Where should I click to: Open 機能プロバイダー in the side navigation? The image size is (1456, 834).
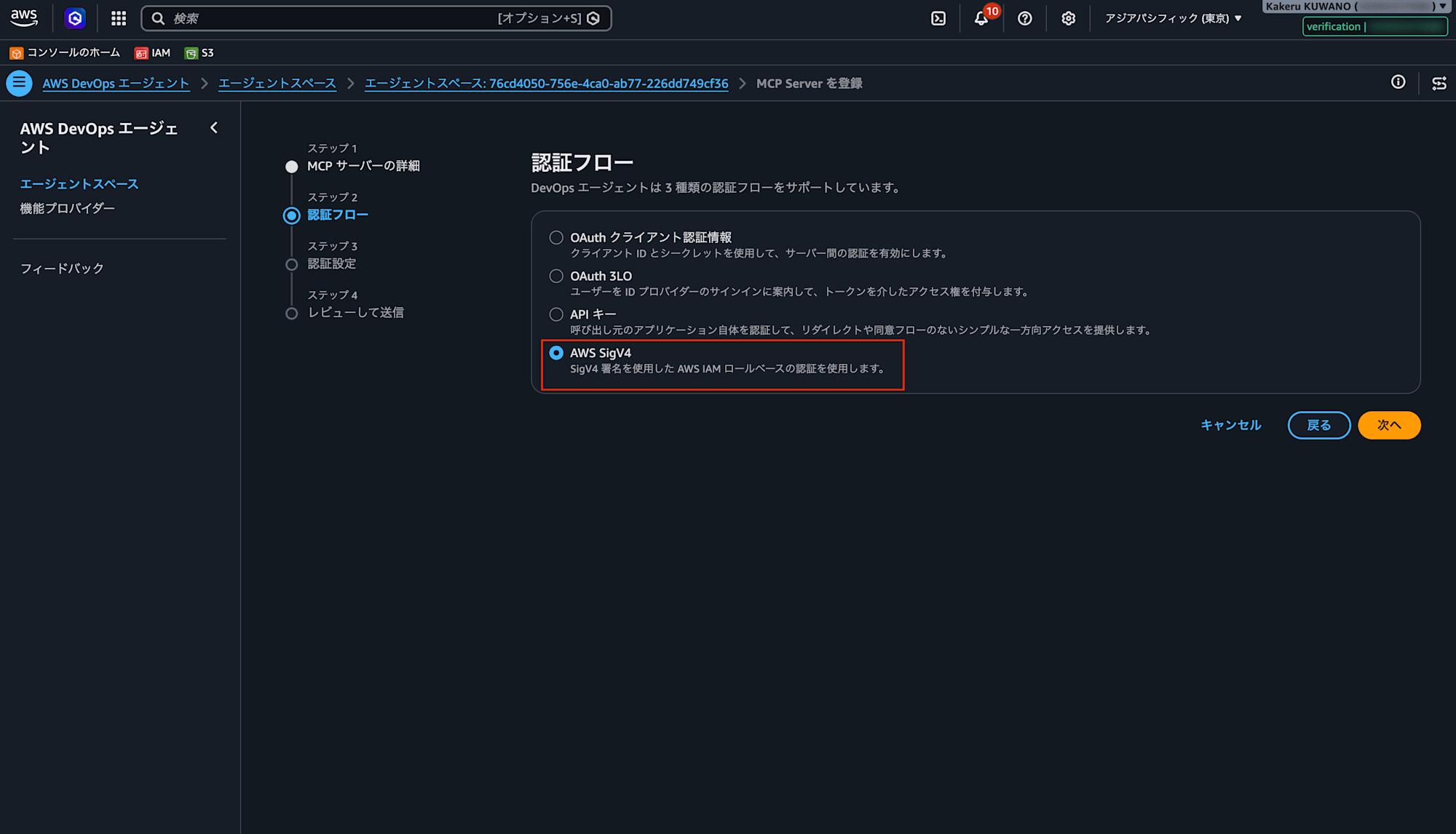click(x=68, y=208)
